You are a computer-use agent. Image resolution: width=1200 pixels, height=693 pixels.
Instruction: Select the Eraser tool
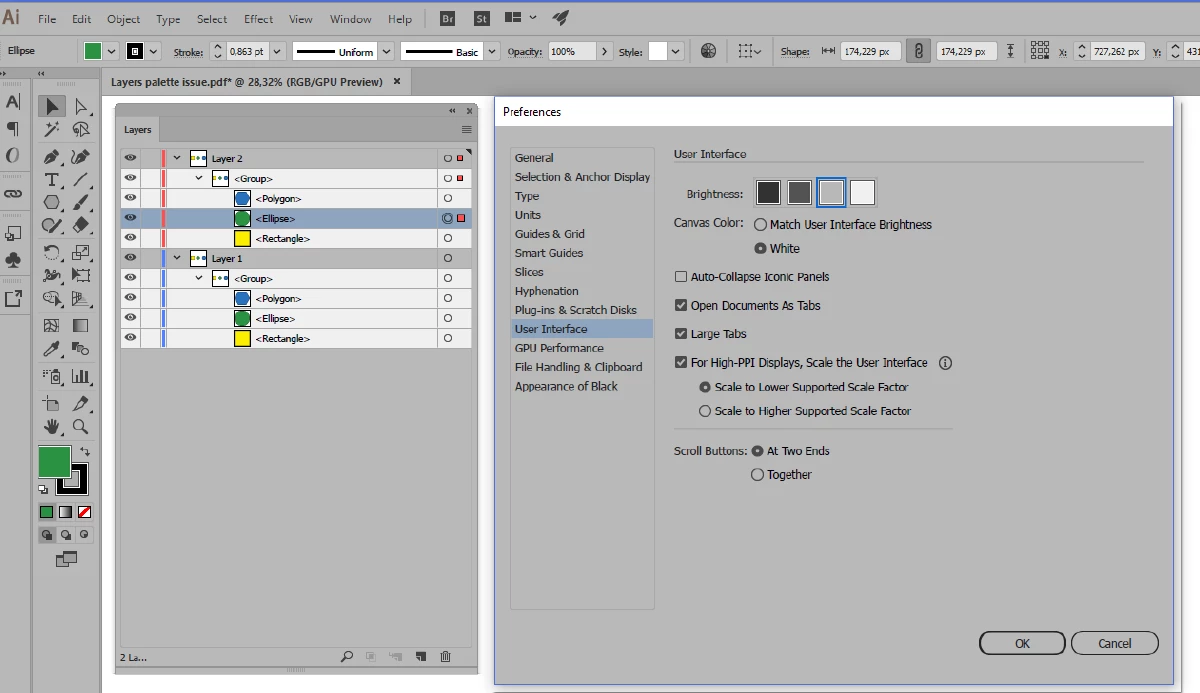pyautogui.click(x=81, y=226)
